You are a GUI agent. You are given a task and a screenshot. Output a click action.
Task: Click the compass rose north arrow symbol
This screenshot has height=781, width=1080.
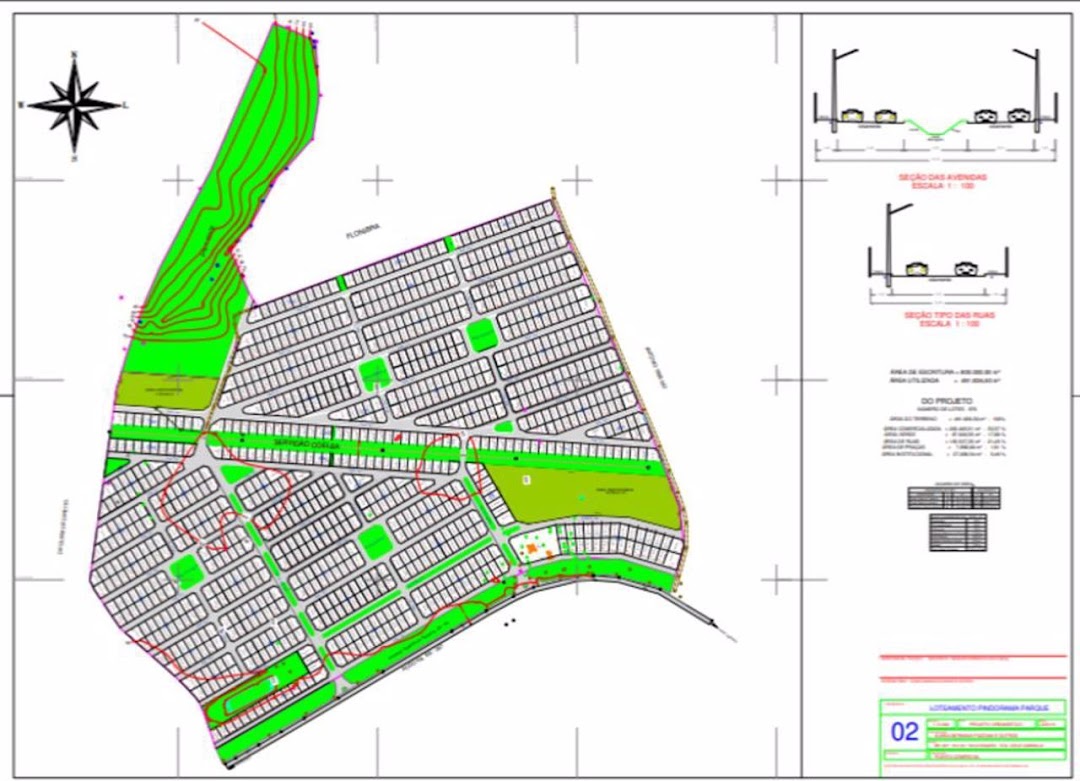[x=75, y=103]
